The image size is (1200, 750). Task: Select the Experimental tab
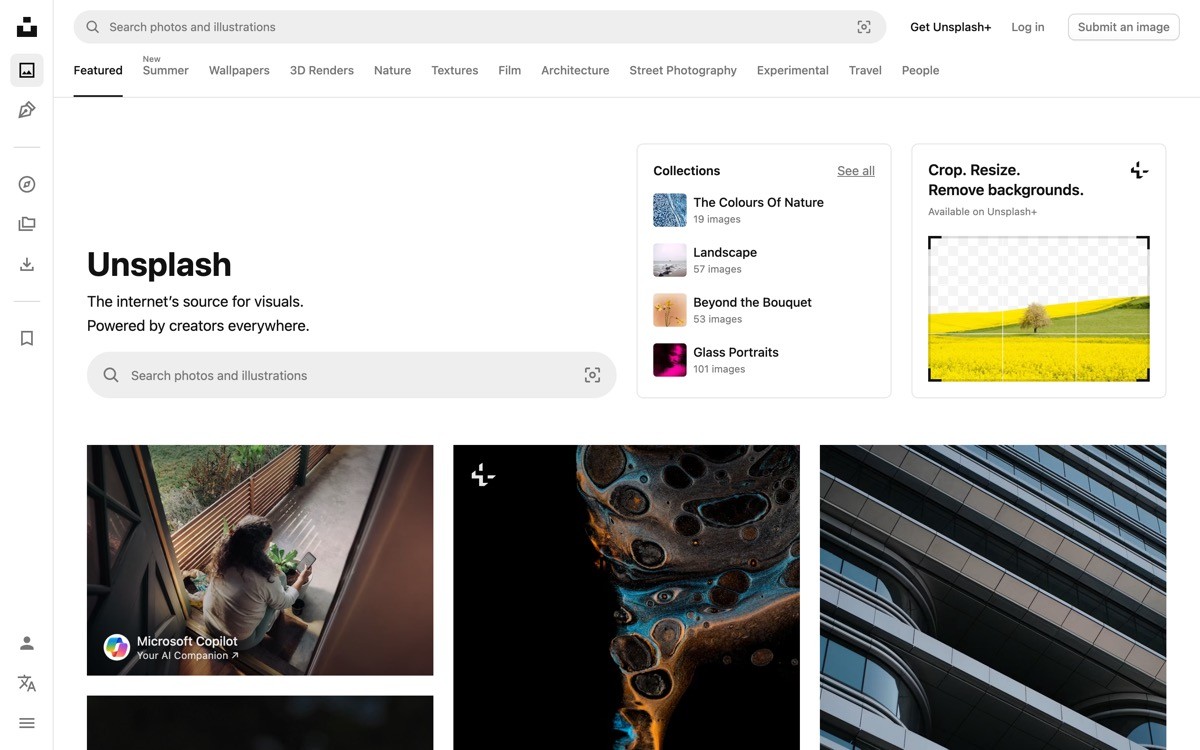point(793,70)
